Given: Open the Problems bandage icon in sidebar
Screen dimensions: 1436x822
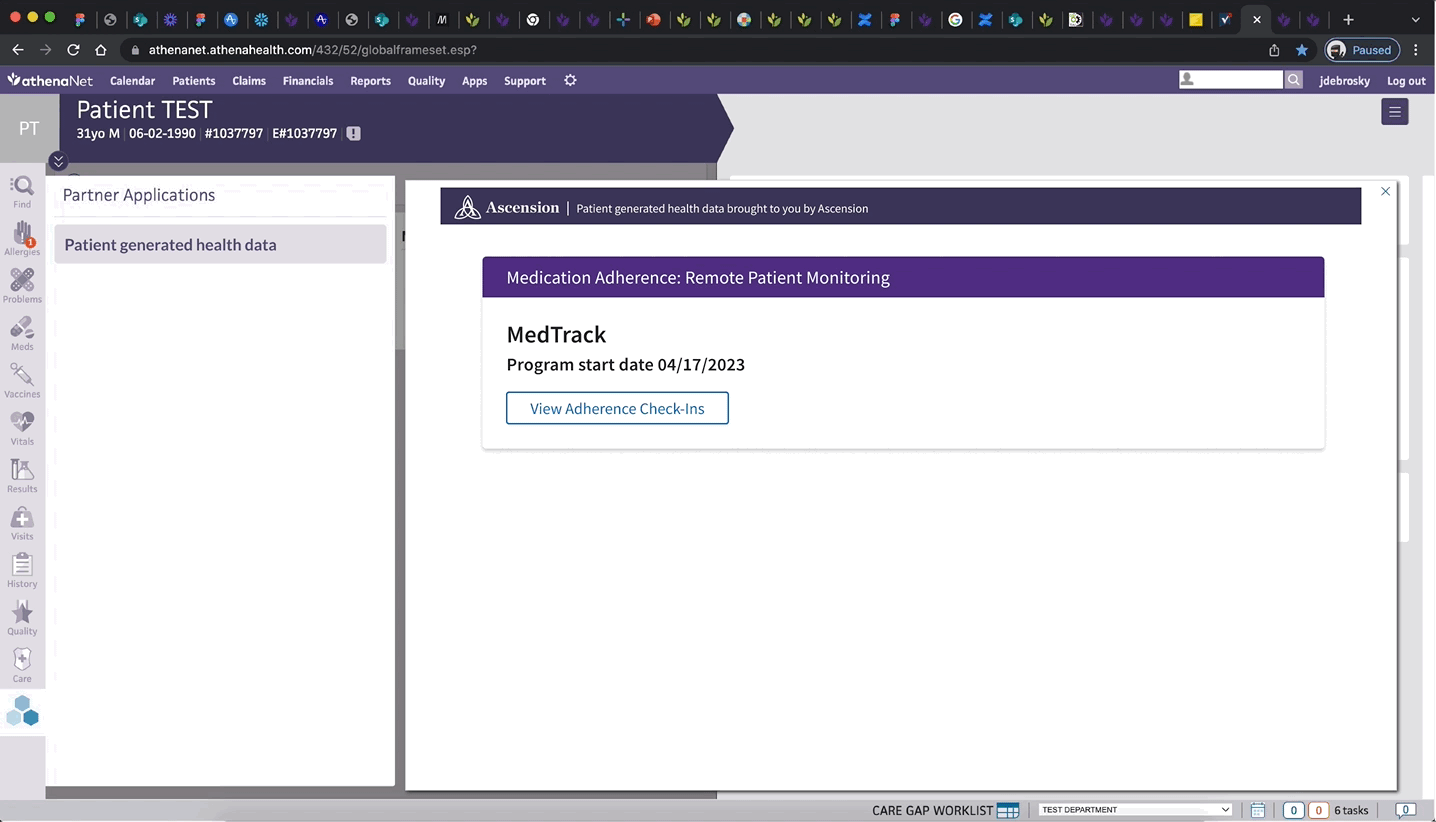Looking at the screenshot, I should point(22,285).
